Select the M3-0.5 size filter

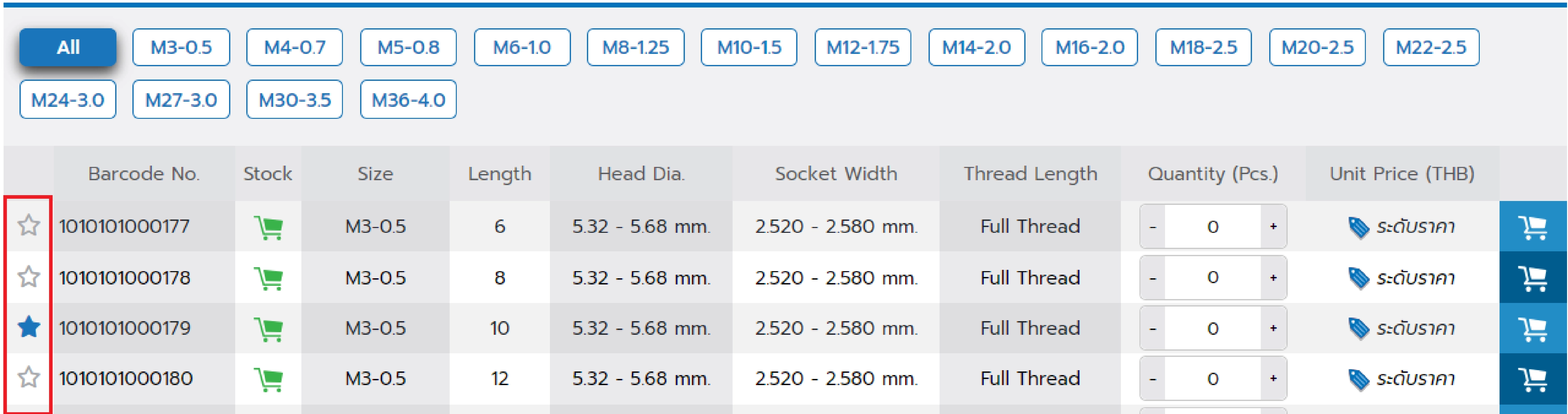click(x=181, y=47)
